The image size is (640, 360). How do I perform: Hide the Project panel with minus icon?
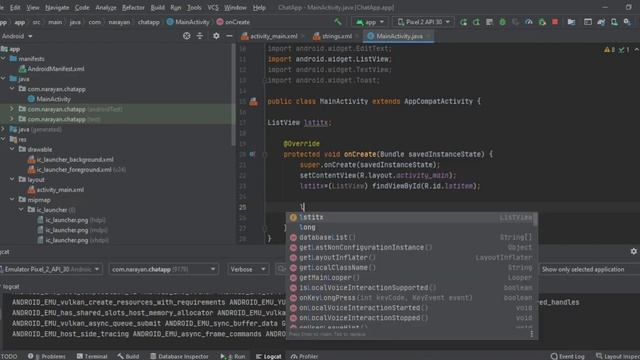tap(229, 36)
